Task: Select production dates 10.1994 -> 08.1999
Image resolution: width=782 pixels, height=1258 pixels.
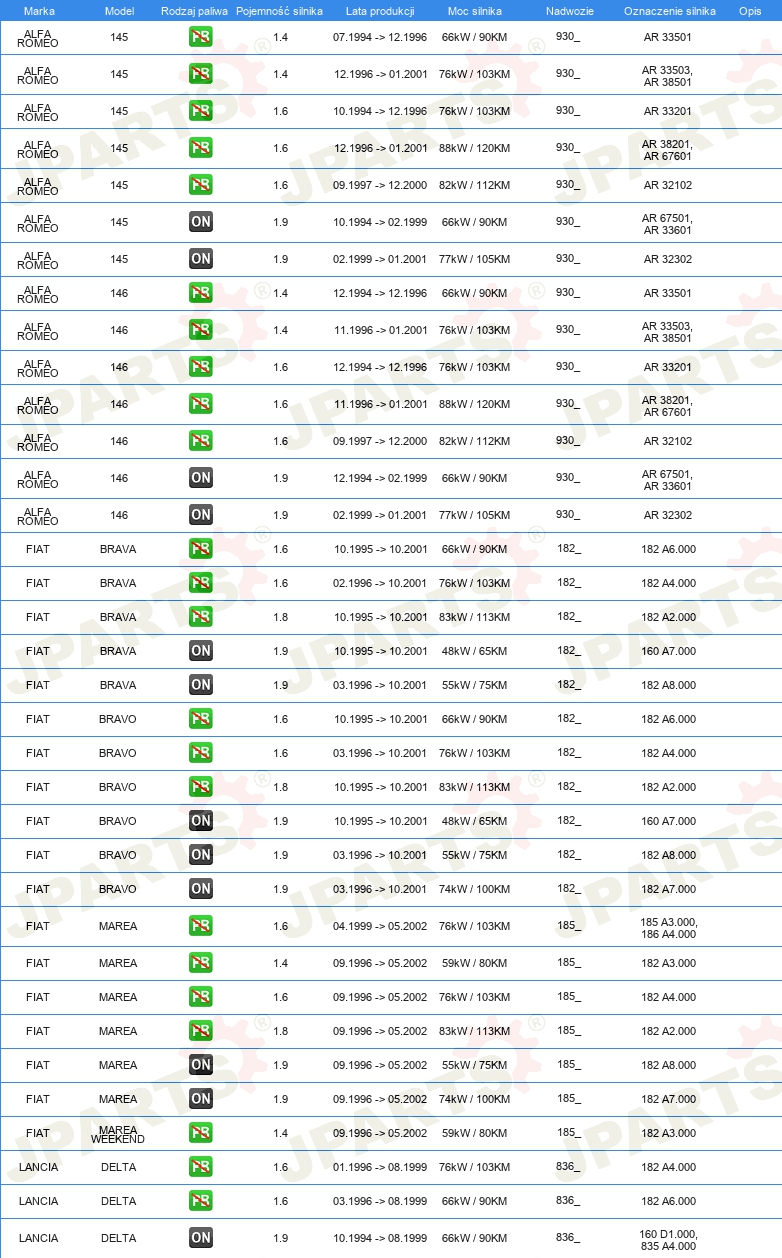Action: [380, 1238]
